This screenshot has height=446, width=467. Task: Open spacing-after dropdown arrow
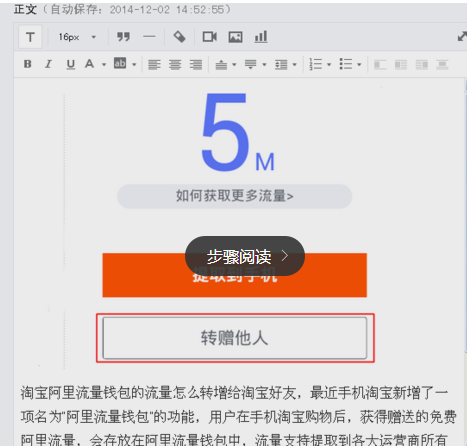point(264,64)
